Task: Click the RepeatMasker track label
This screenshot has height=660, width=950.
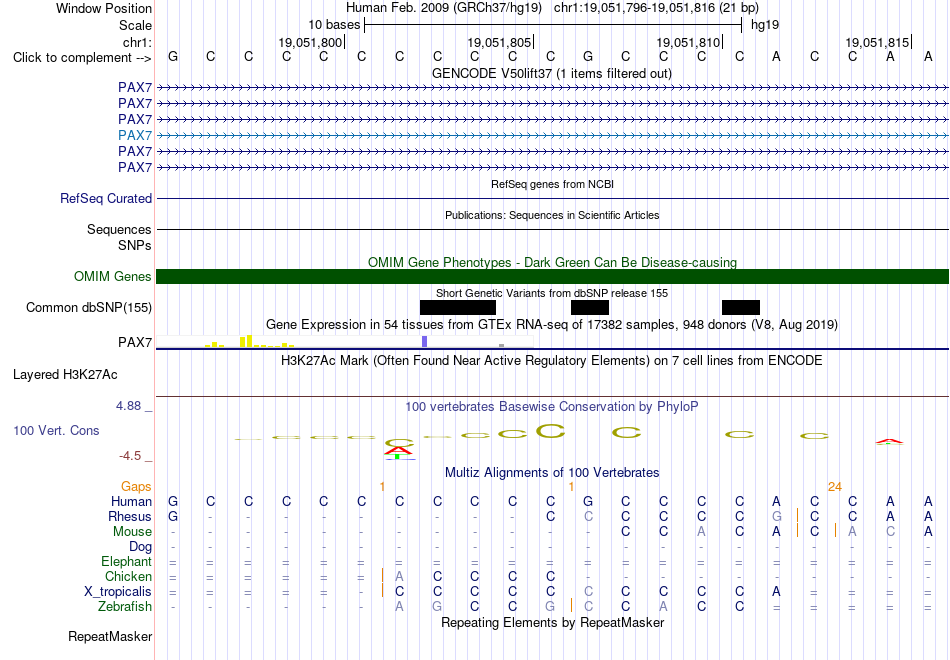Action: (110, 636)
